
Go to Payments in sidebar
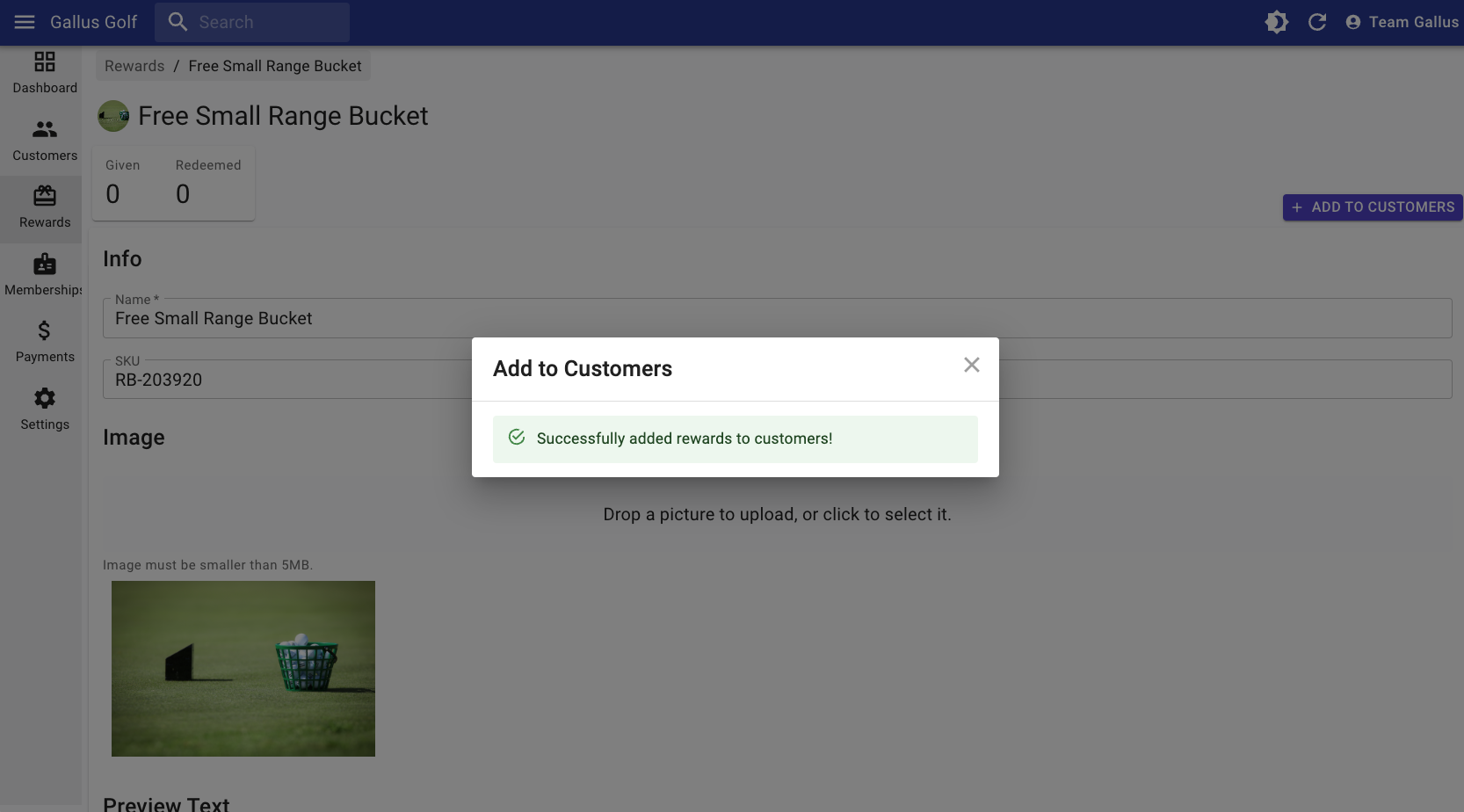pyautogui.click(x=45, y=343)
